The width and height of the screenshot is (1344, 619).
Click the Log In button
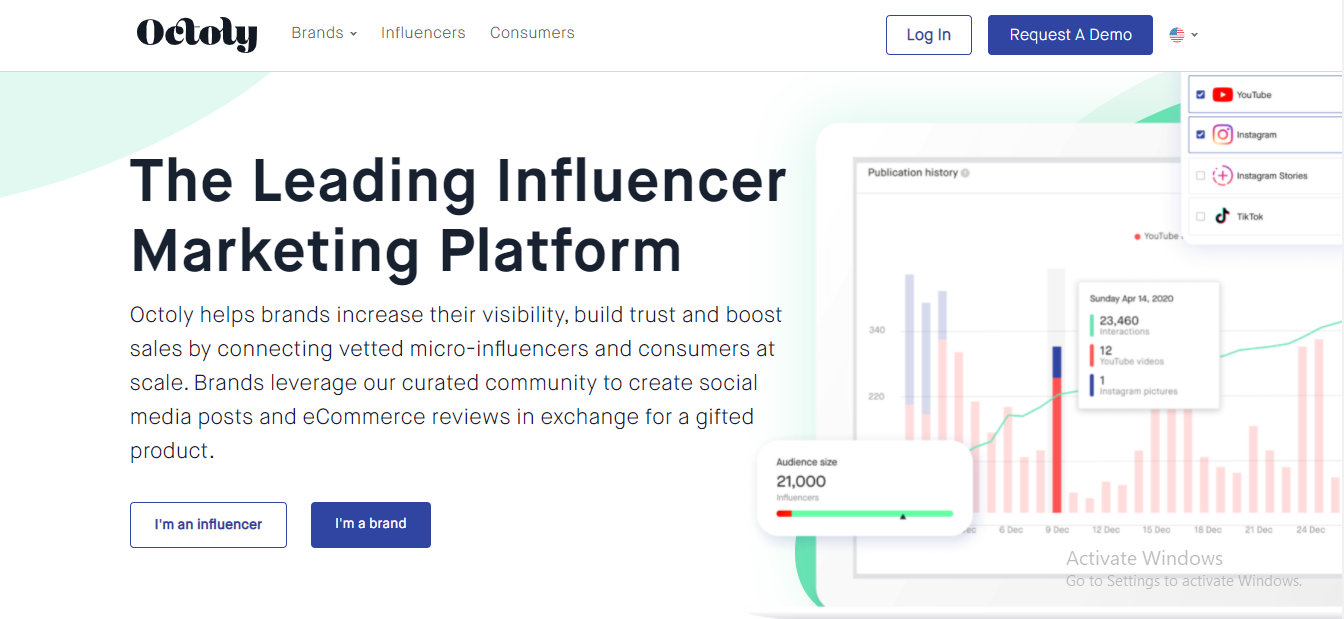(x=929, y=35)
